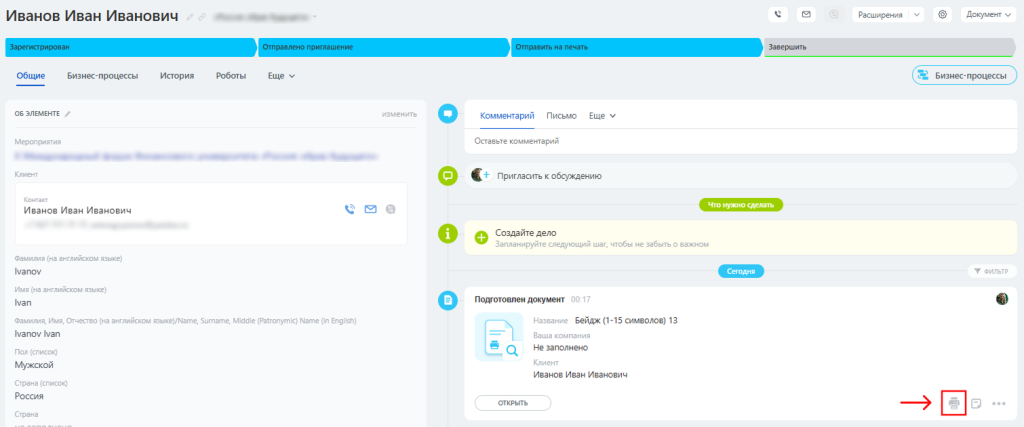
Task: Open contact Иванов Иван Иванович in Клиент card
Action: click(78, 211)
